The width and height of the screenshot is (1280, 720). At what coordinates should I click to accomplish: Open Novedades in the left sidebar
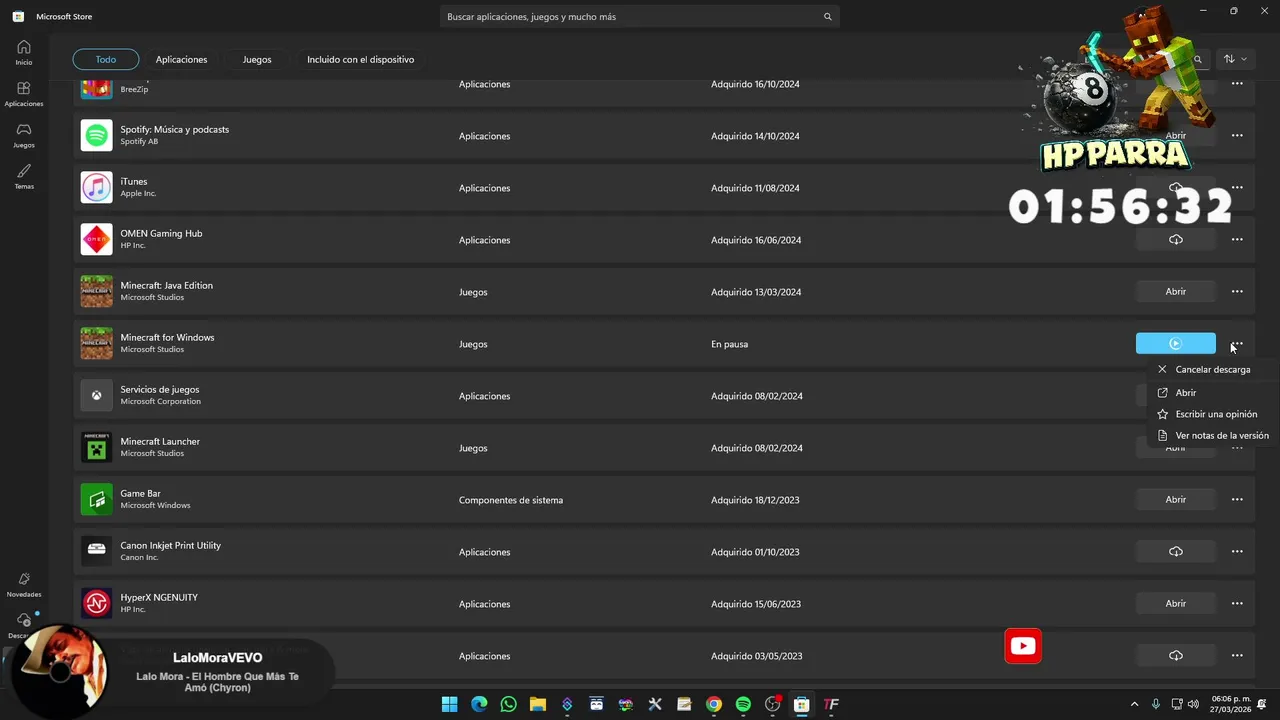point(23,584)
